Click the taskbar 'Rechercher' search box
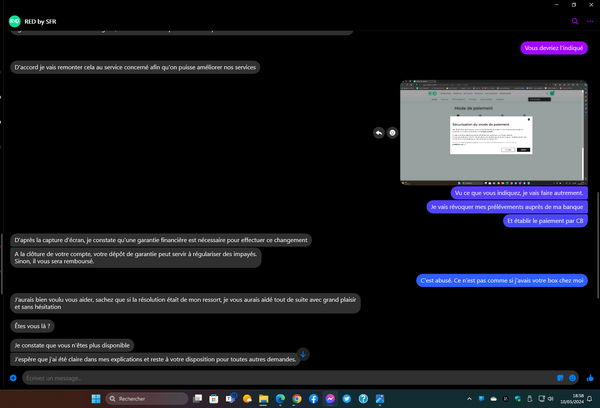The width and height of the screenshot is (600, 408). click(x=138, y=398)
